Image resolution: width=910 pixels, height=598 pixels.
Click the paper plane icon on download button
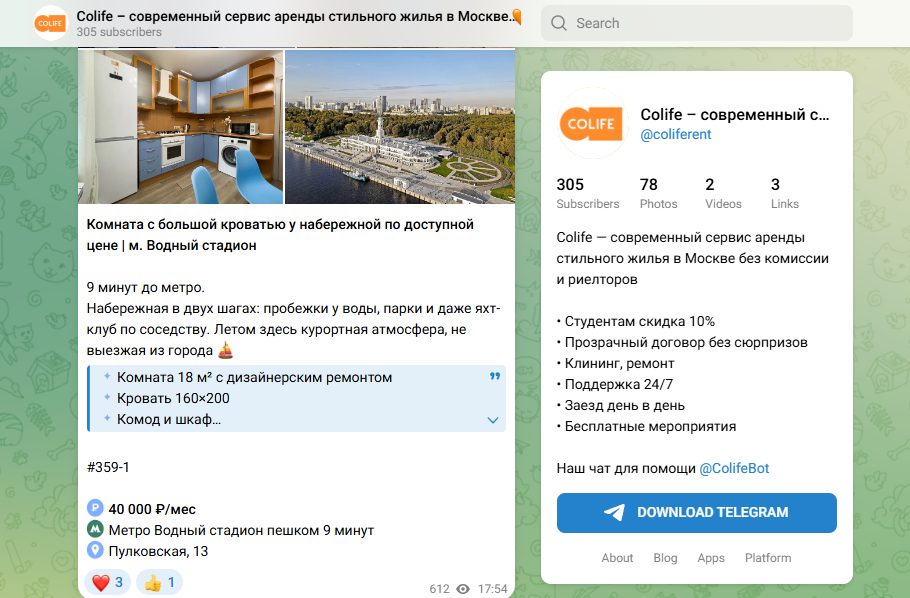(x=615, y=512)
